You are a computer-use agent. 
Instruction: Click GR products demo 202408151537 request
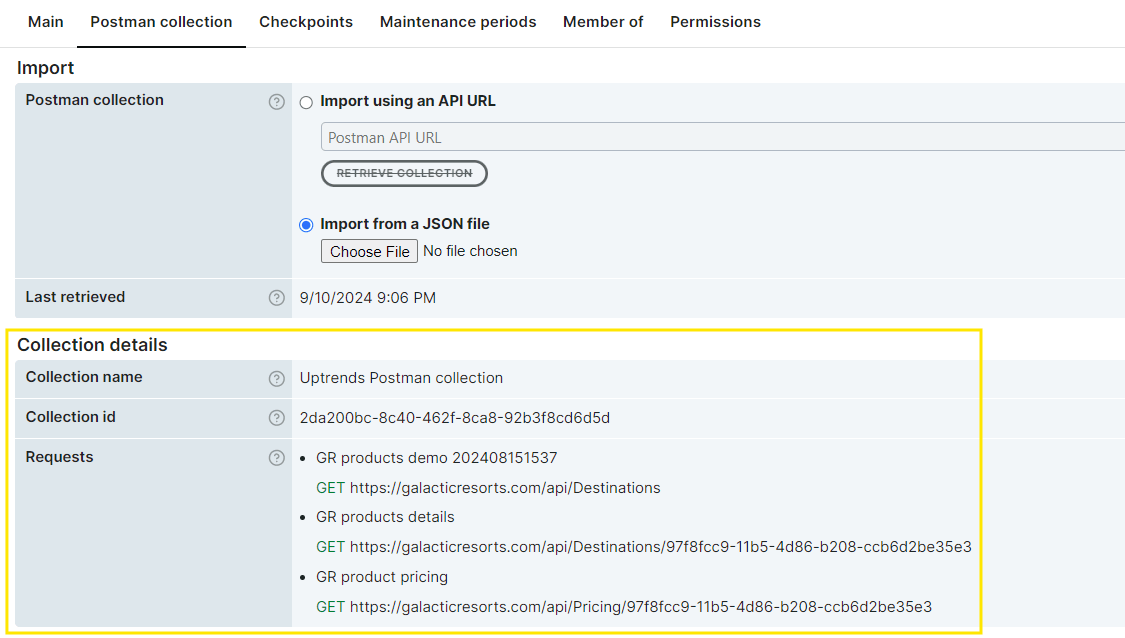point(436,458)
